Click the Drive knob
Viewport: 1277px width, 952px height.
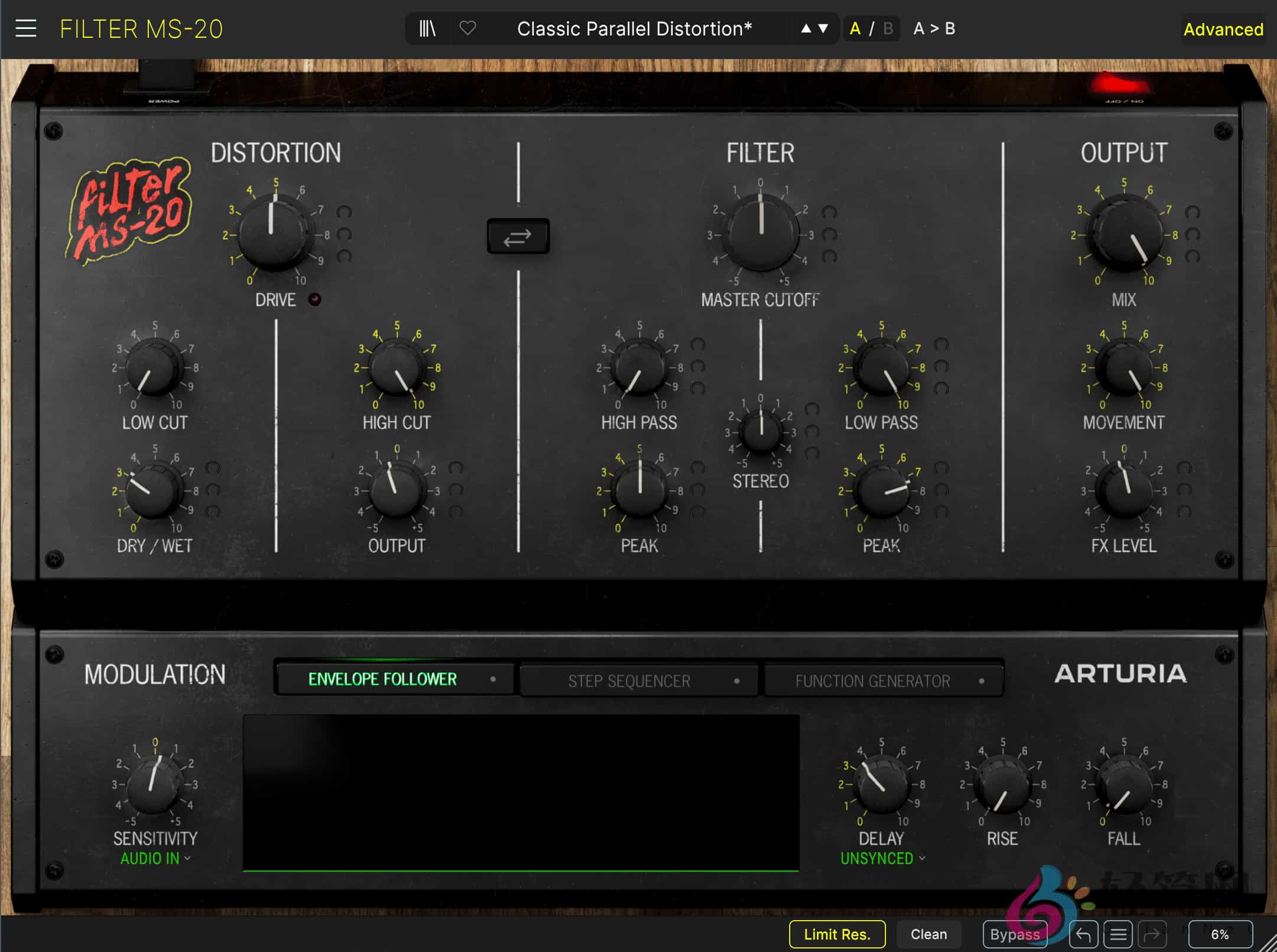point(273,232)
